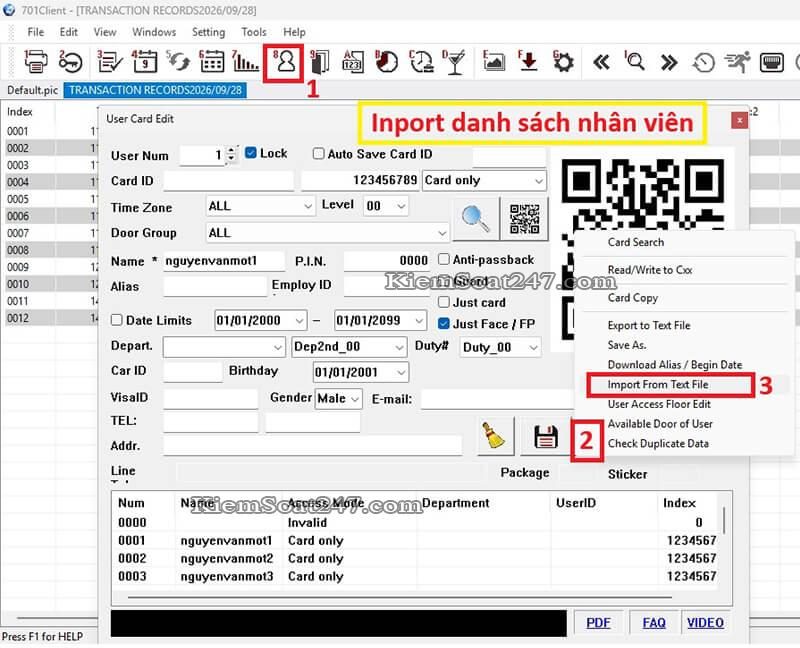
Task: Click the network port toolbar icon
Action: tap(771, 63)
